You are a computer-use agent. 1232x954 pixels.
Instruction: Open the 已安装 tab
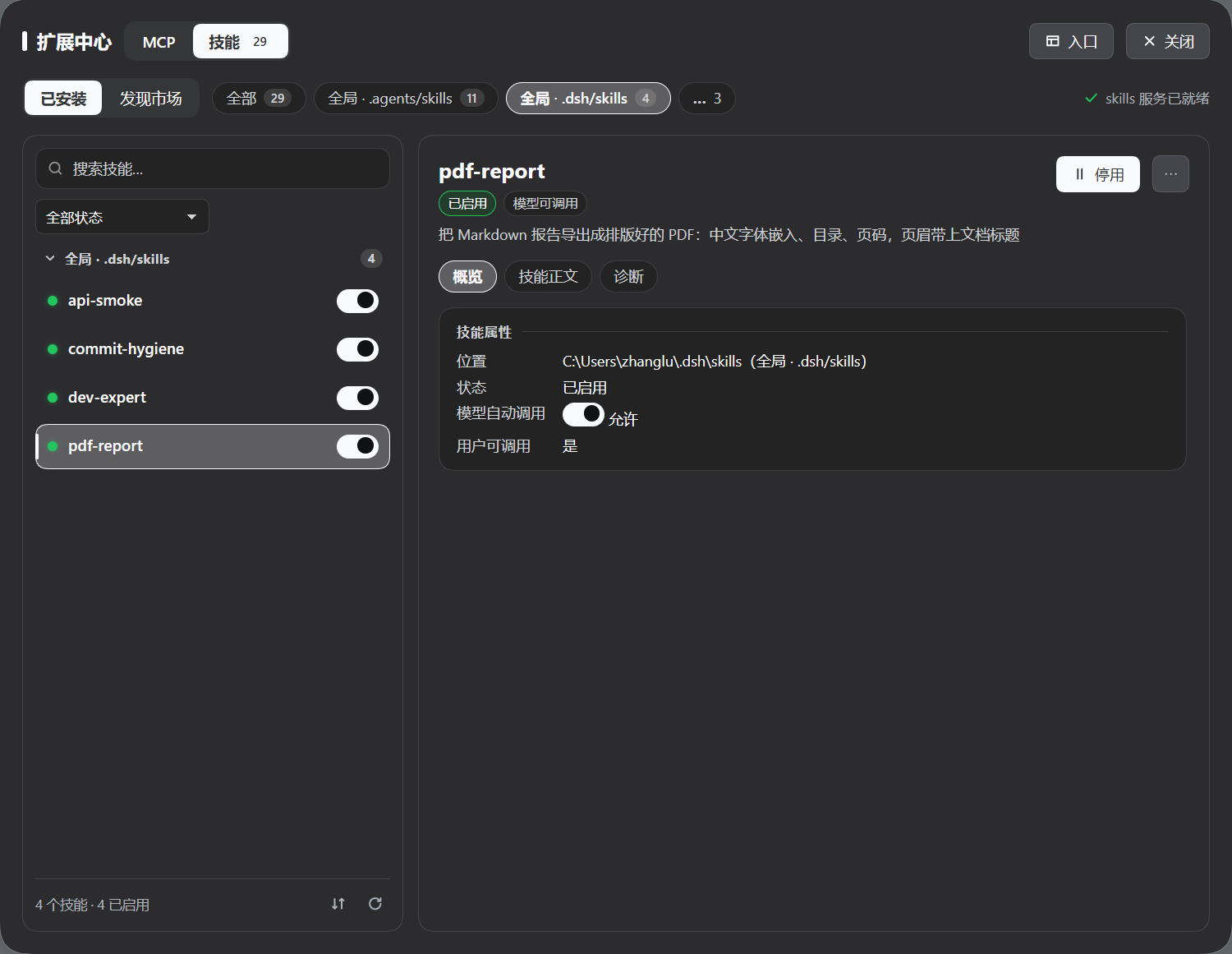coord(63,99)
